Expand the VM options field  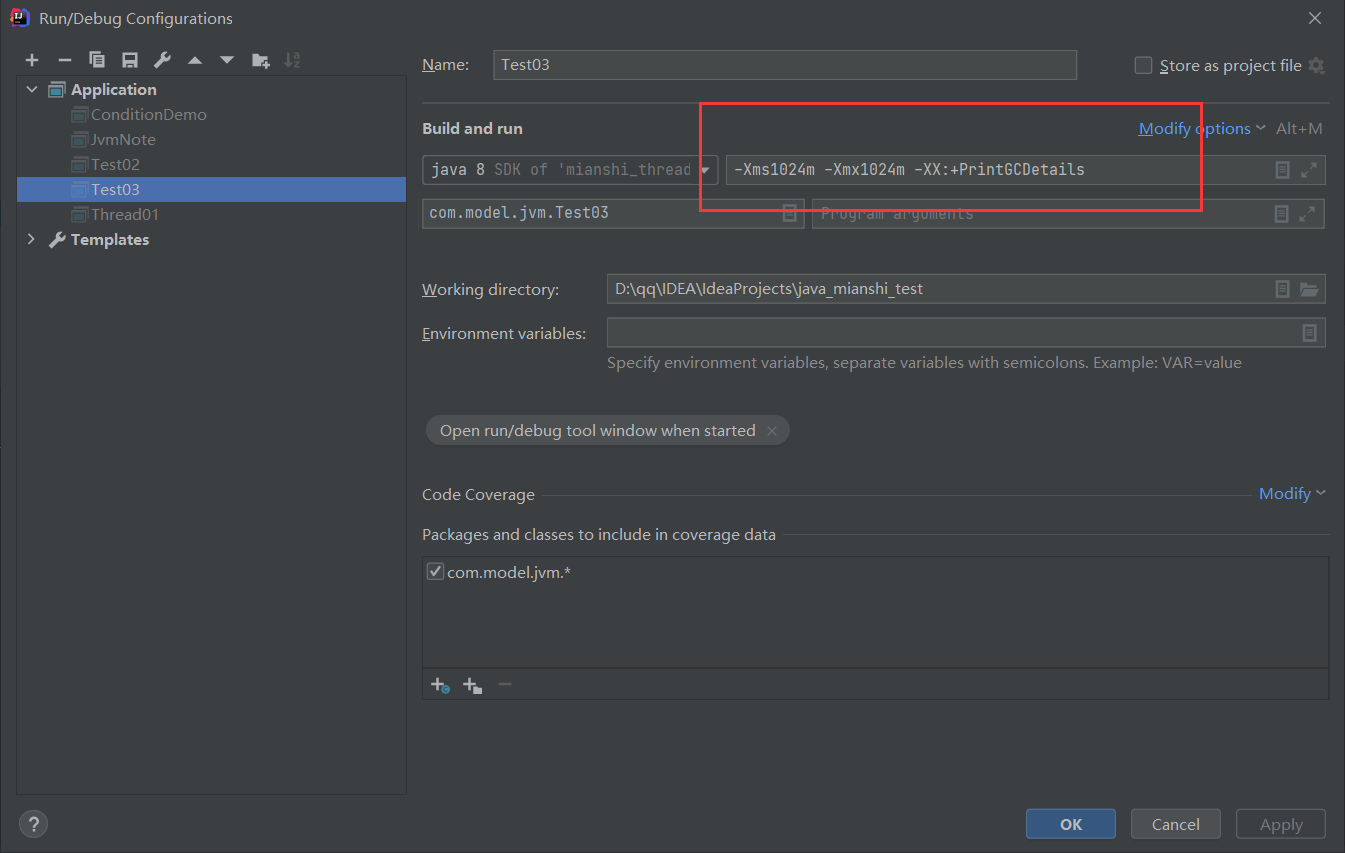(1308, 170)
